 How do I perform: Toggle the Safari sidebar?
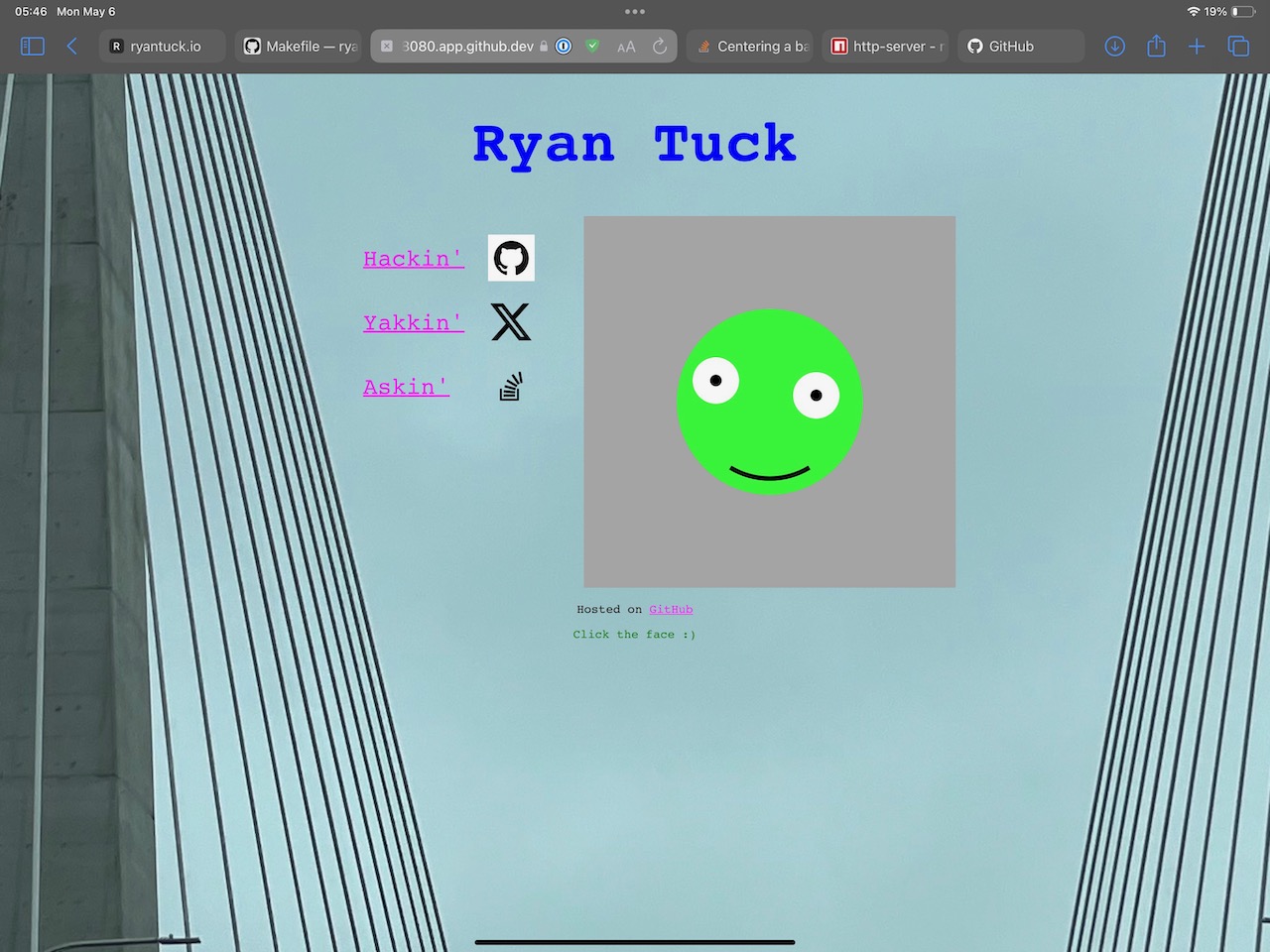coord(33,47)
